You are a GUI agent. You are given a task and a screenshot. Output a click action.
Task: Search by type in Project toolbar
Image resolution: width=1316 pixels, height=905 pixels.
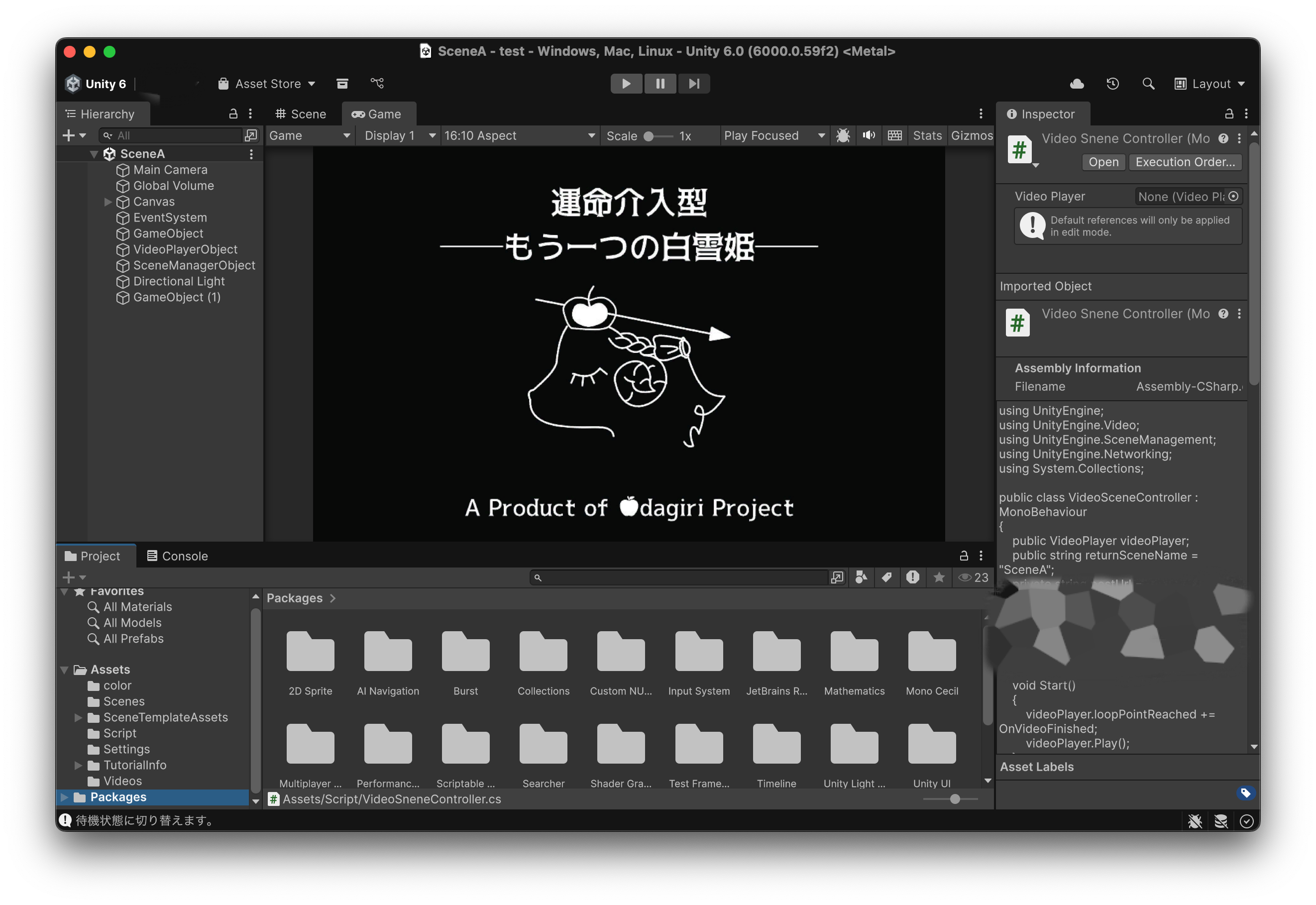tap(861, 577)
